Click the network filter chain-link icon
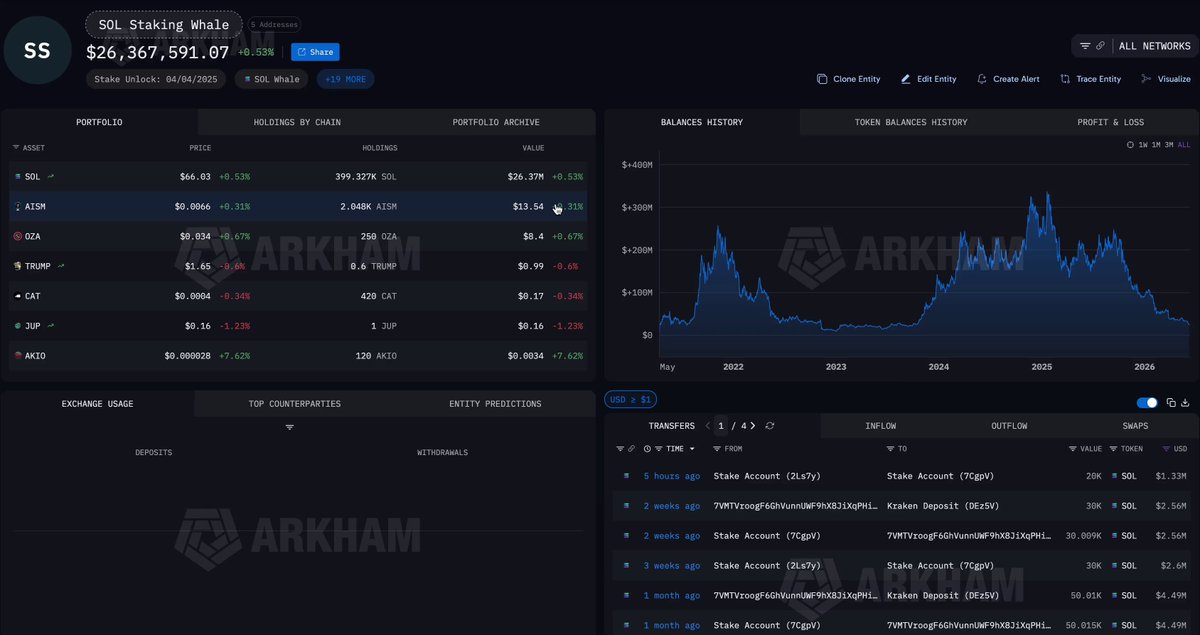Screen dimensions: 1200x635 click(1100, 46)
